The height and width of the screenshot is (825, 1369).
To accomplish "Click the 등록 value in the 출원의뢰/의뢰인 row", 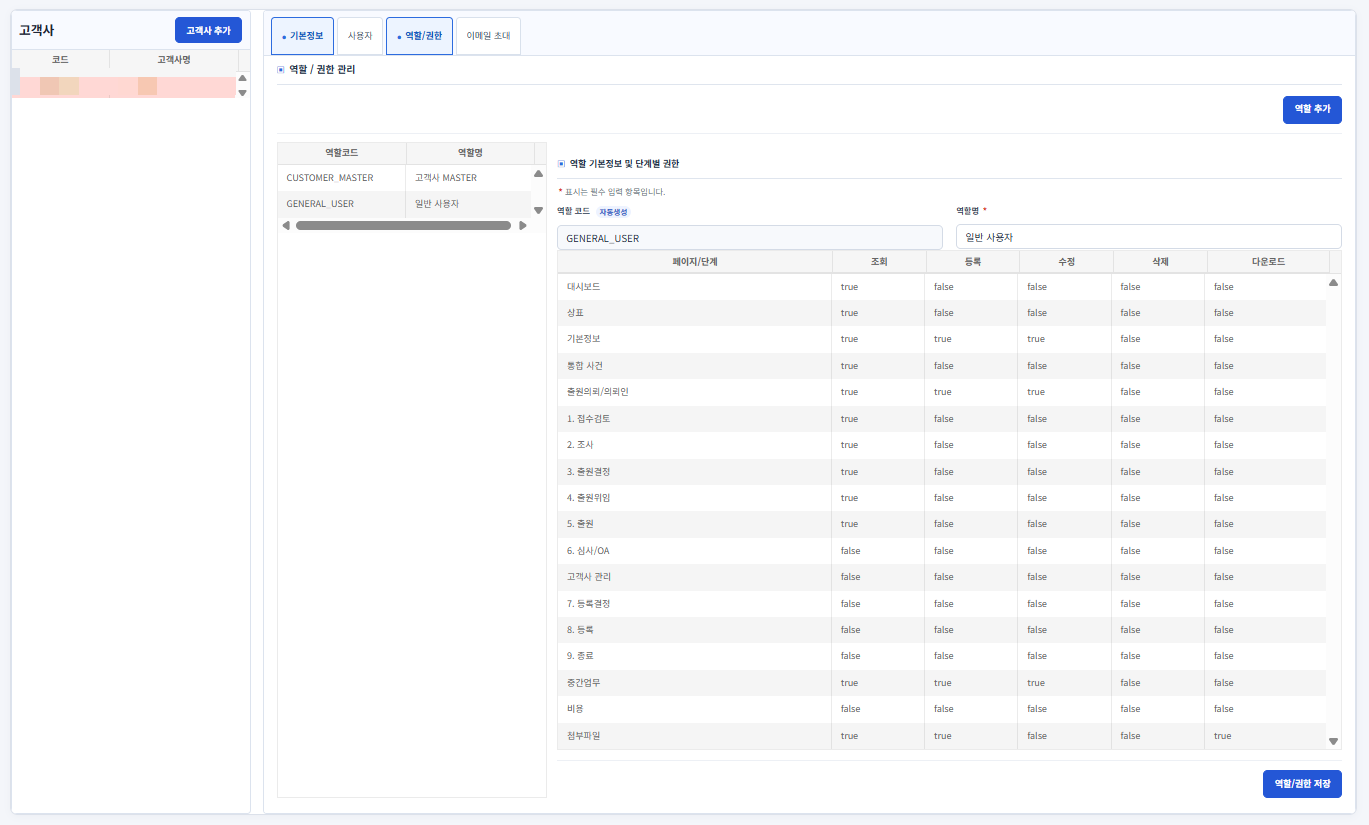I will pyautogui.click(x=943, y=392).
